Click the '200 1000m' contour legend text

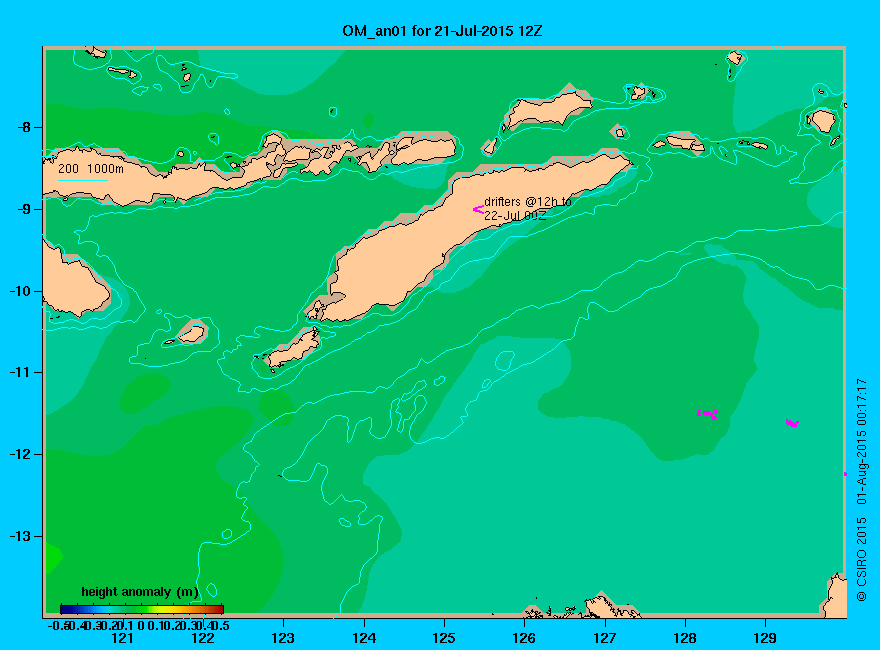point(91,168)
